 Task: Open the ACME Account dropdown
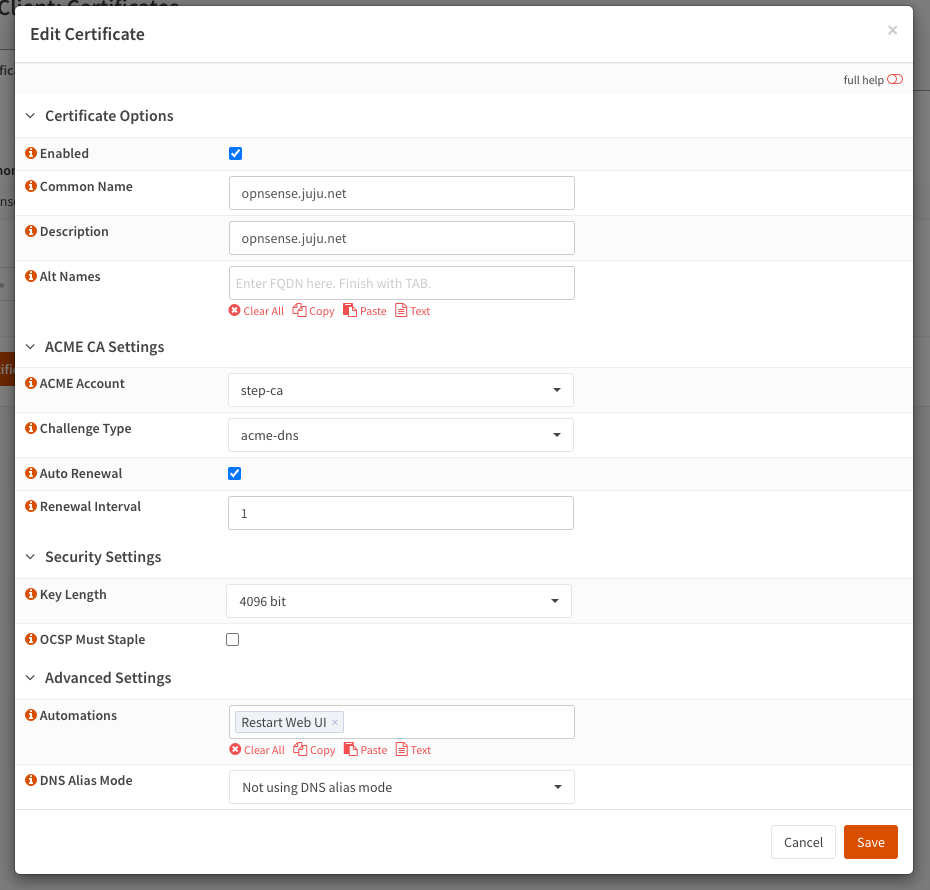[x=401, y=391]
